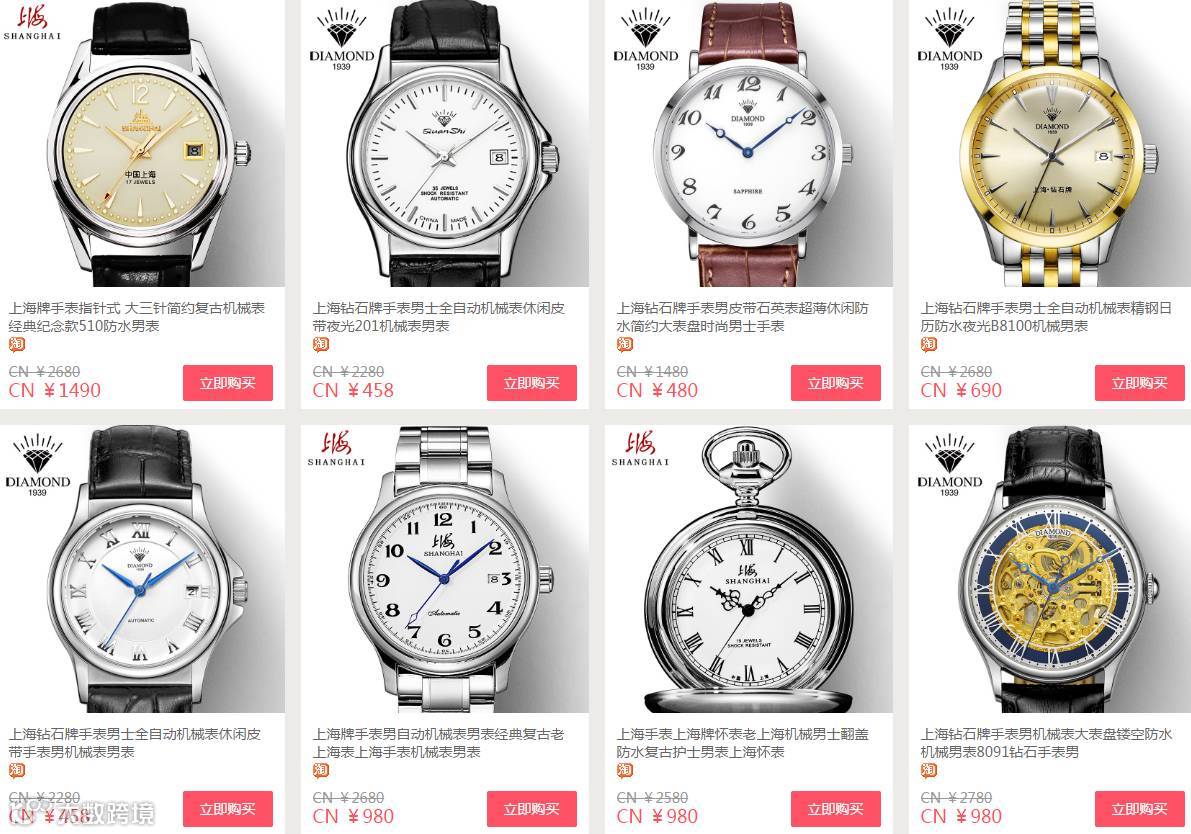Viewport: 1191px width, 834px height.
Task: Click the Taobao icon under the quartz leather watch
Action: pos(624,345)
